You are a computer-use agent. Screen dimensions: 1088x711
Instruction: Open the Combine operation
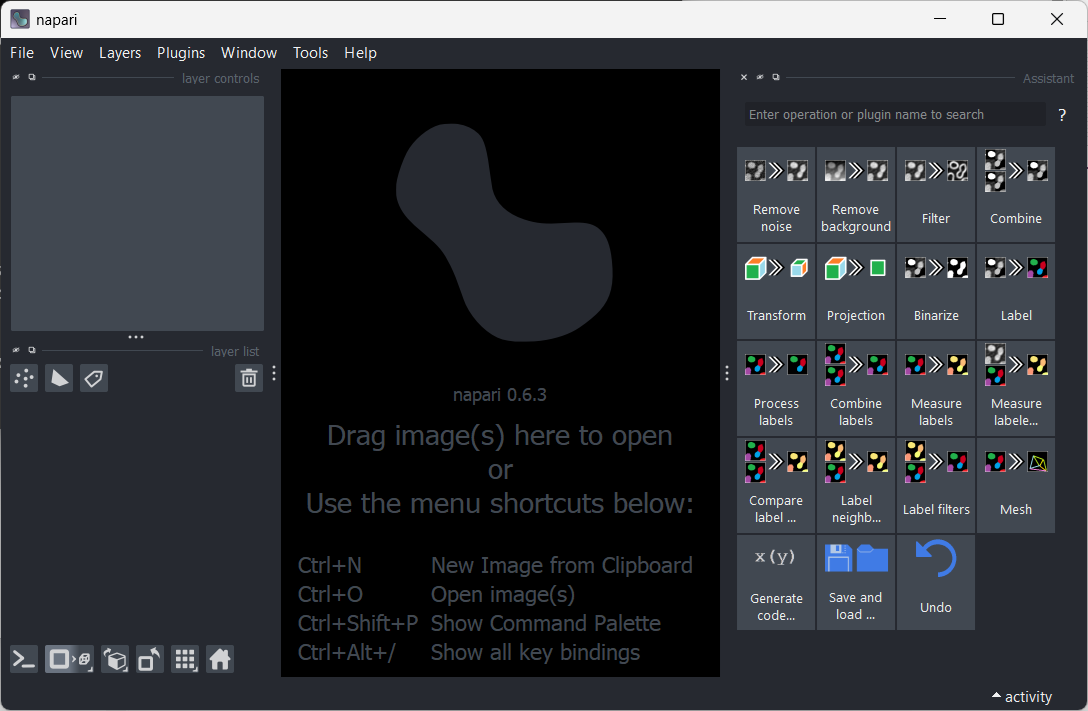(x=1016, y=194)
